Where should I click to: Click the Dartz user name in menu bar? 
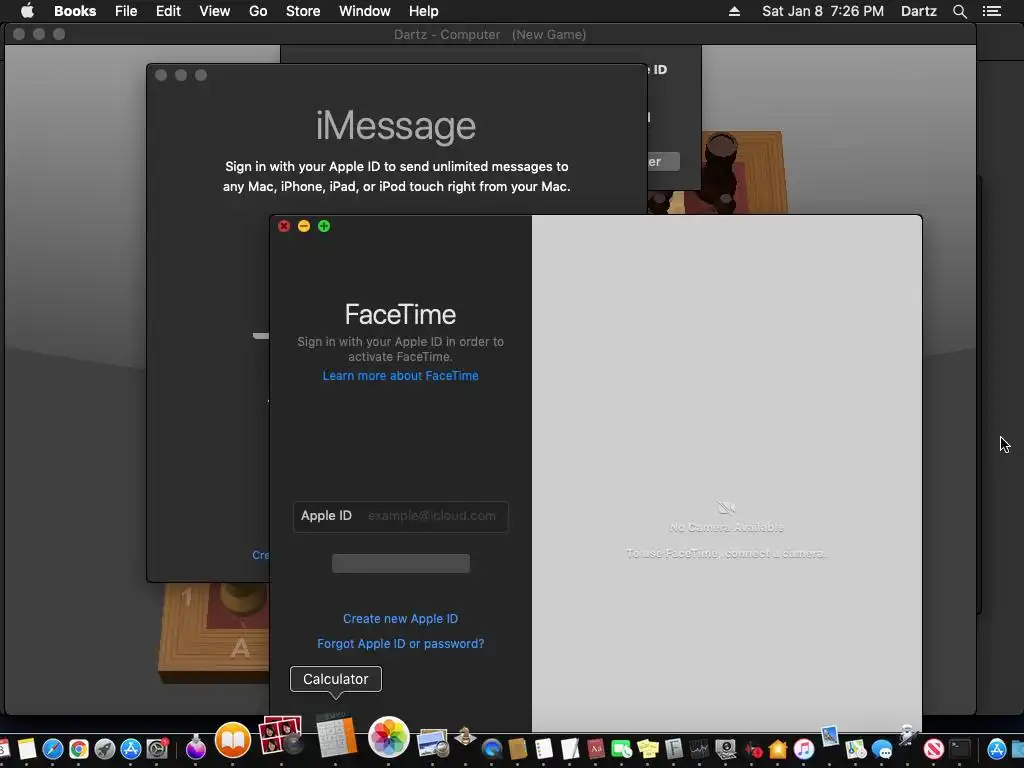tap(918, 11)
